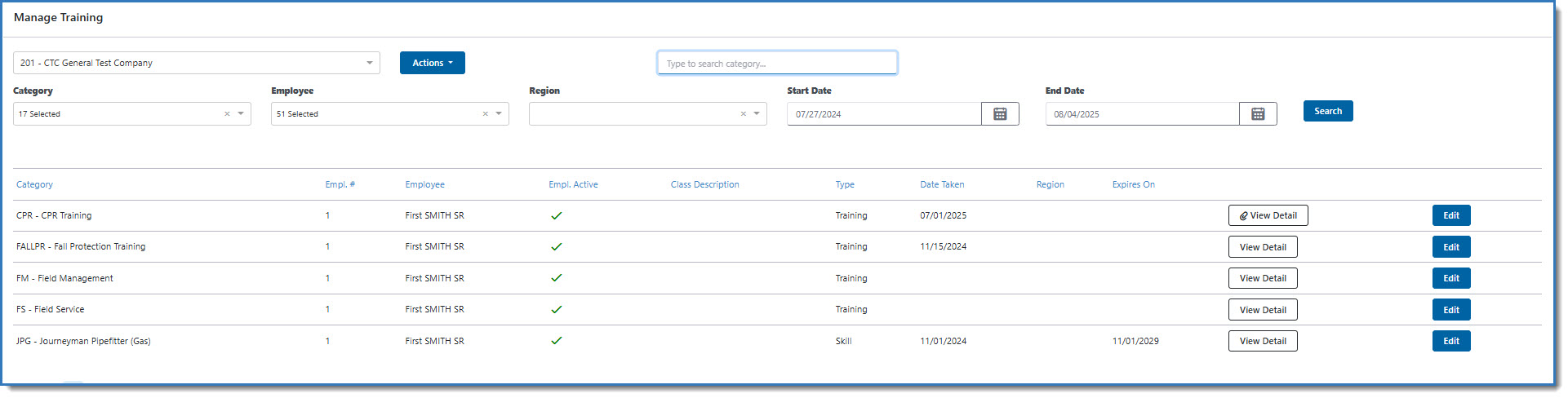Open the Start Date calendar picker
The image size is (1568, 398).
pyautogui.click(x=1000, y=114)
